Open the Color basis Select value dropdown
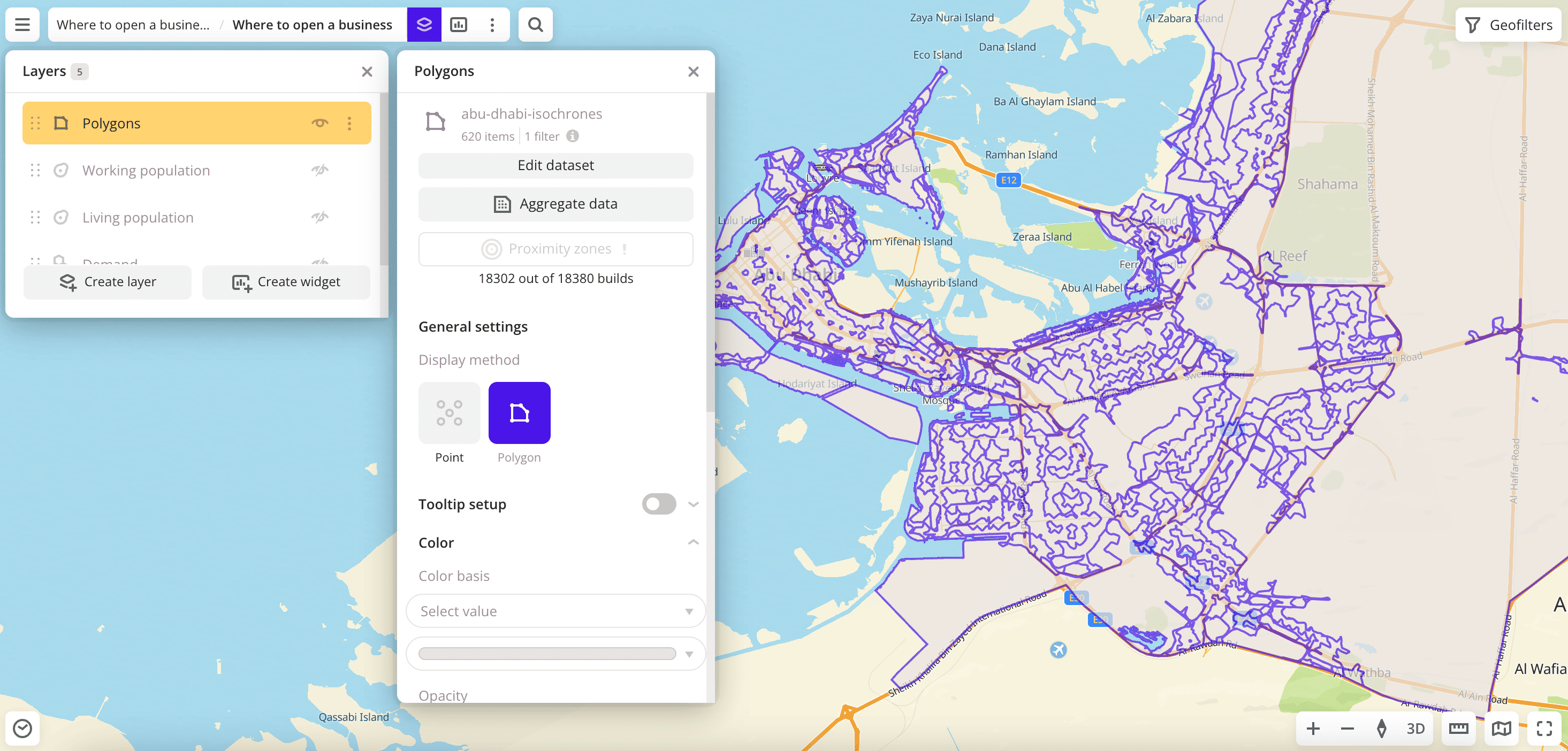The height and width of the screenshot is (751, 1568). click(x=555, y=611)
